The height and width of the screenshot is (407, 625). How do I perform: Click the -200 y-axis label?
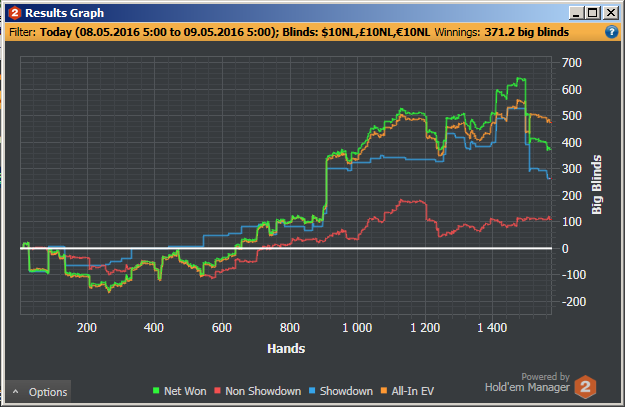574,301
